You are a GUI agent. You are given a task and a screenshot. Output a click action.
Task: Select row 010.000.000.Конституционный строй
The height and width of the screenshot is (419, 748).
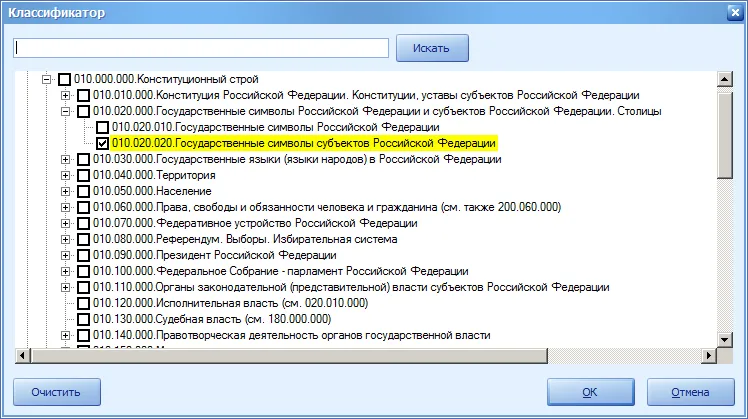tap(166, 79)
